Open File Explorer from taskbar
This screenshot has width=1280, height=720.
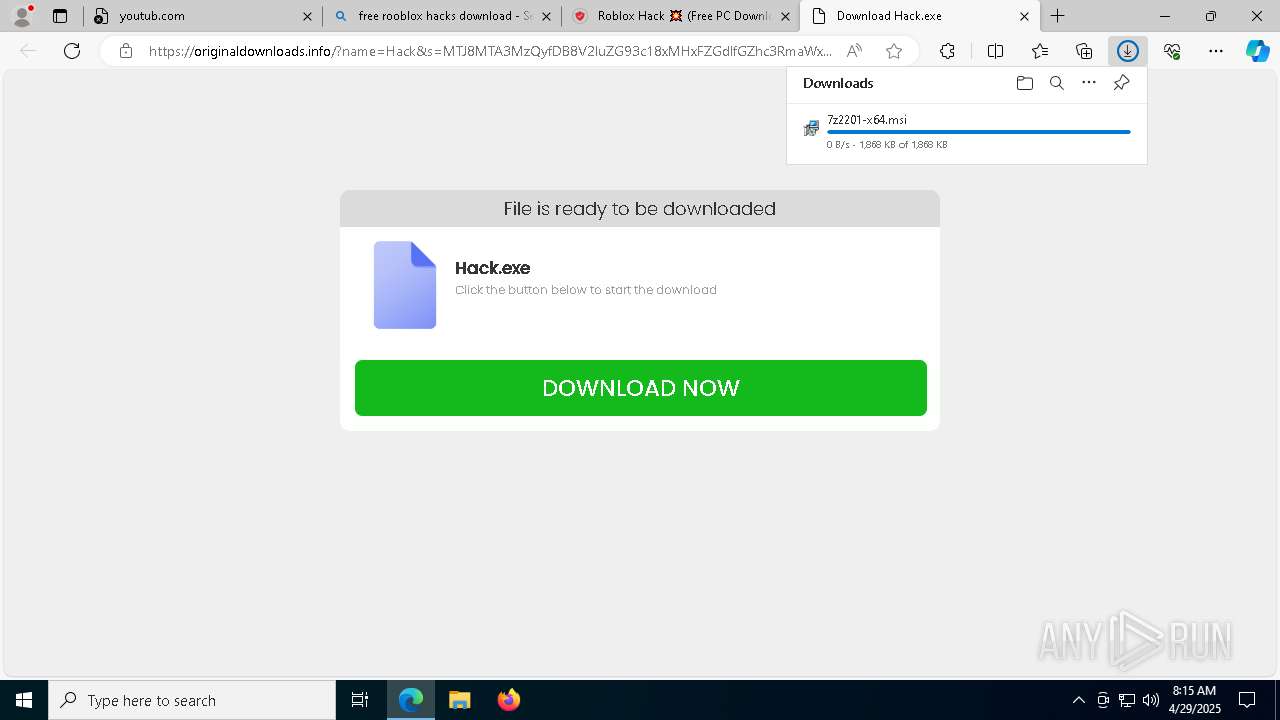[x=459, y=700]
